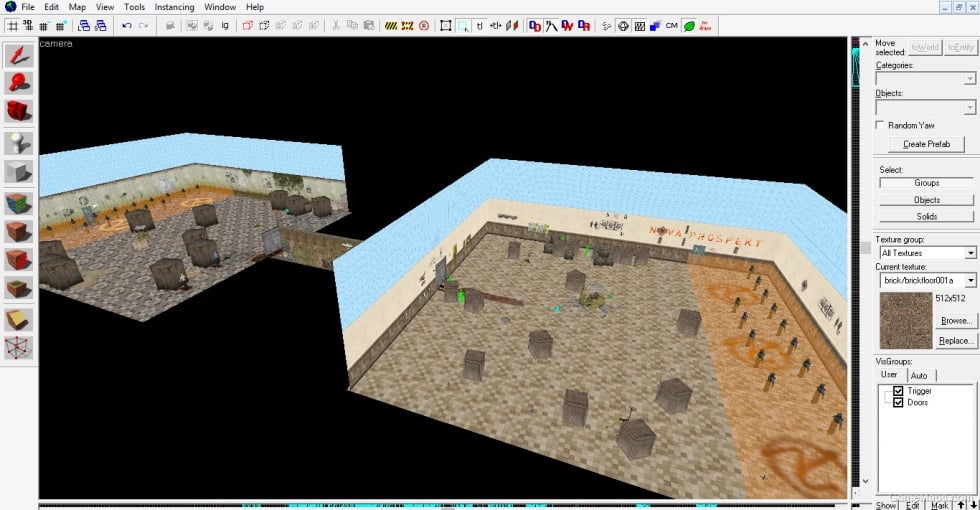
Task: Click the Browse texture button
Action: (x=955, y=321)
